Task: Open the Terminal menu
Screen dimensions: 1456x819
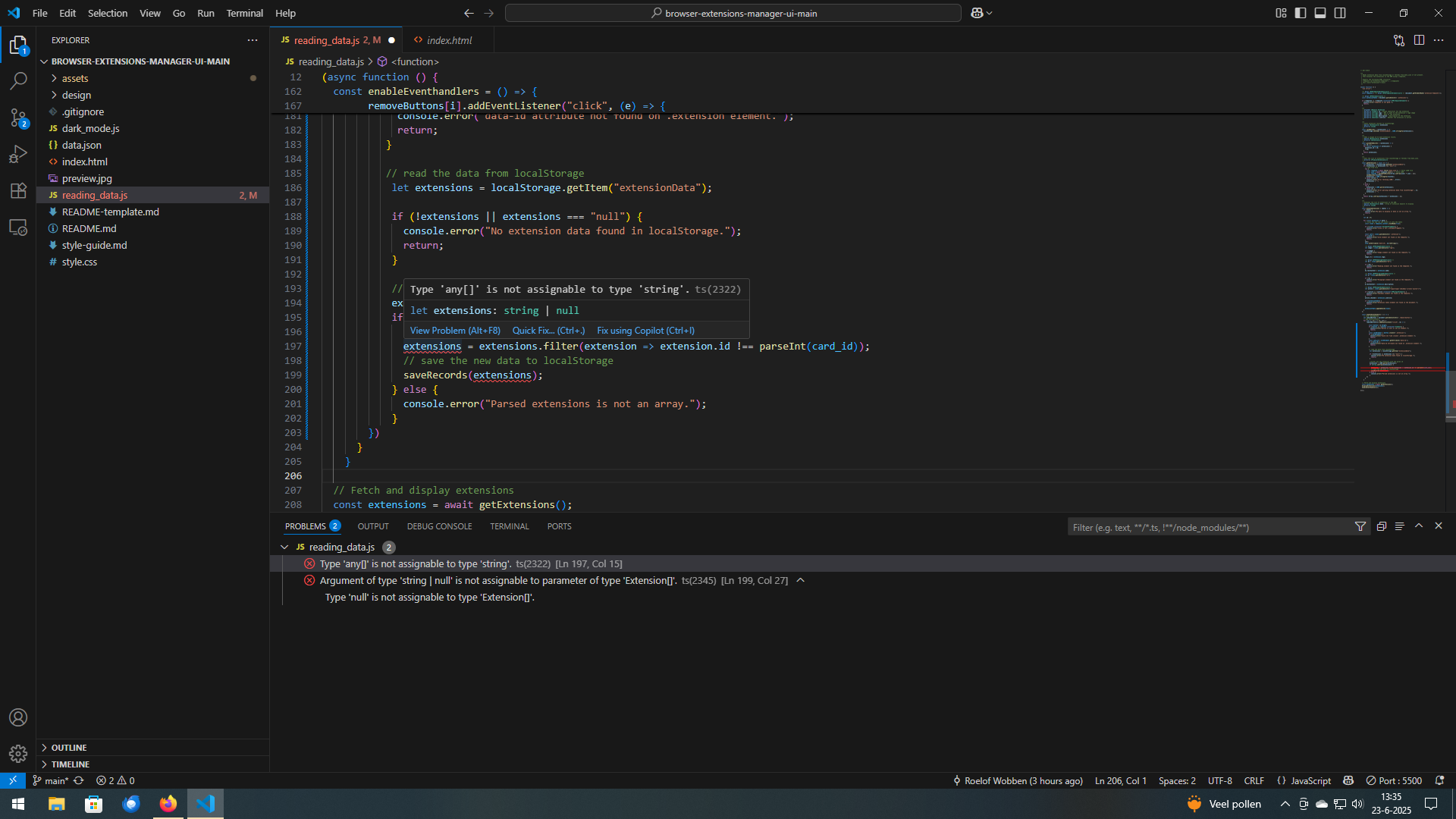Action: (244, 13)
